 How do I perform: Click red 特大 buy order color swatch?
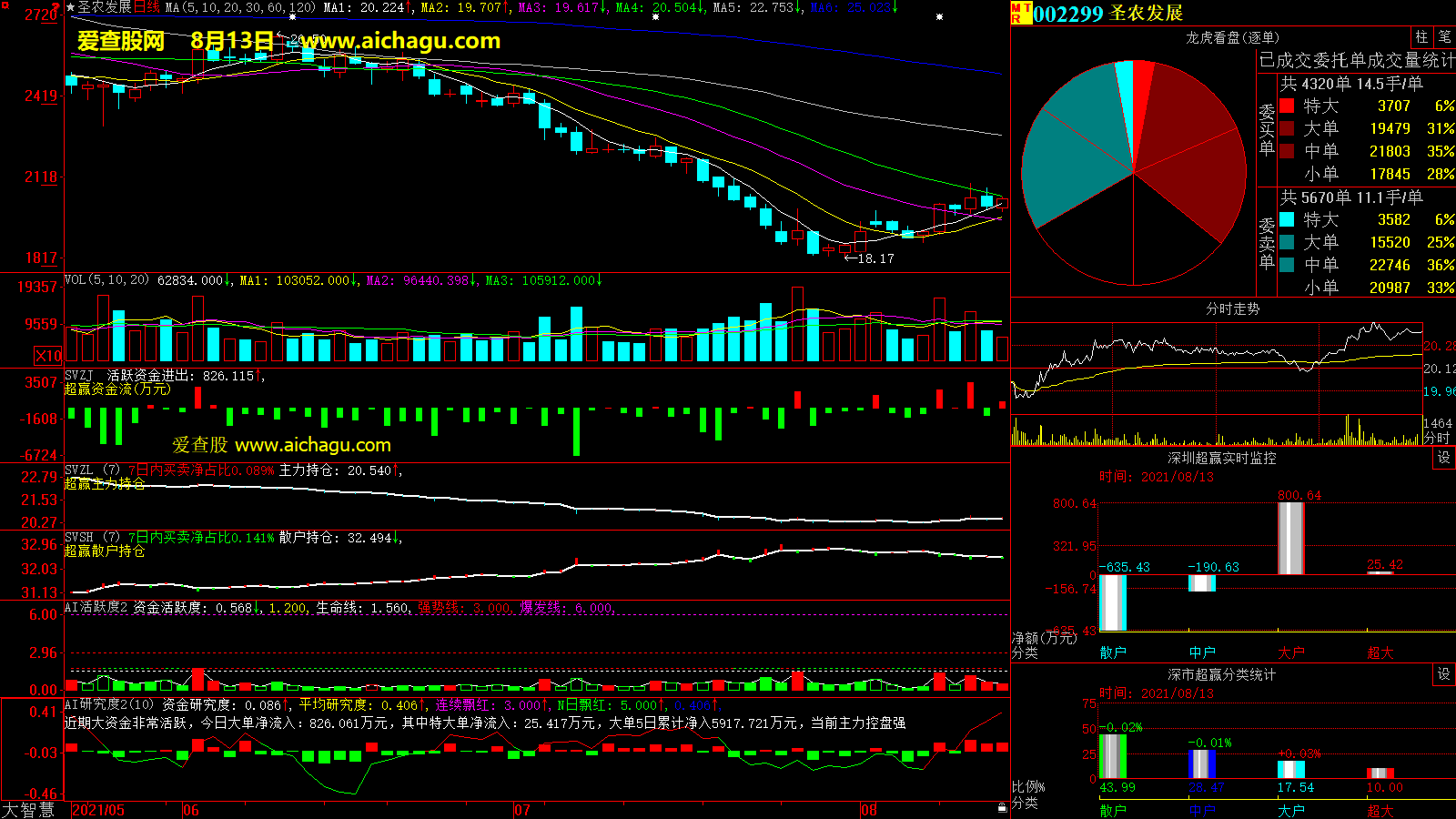(x=1287, y=106)
